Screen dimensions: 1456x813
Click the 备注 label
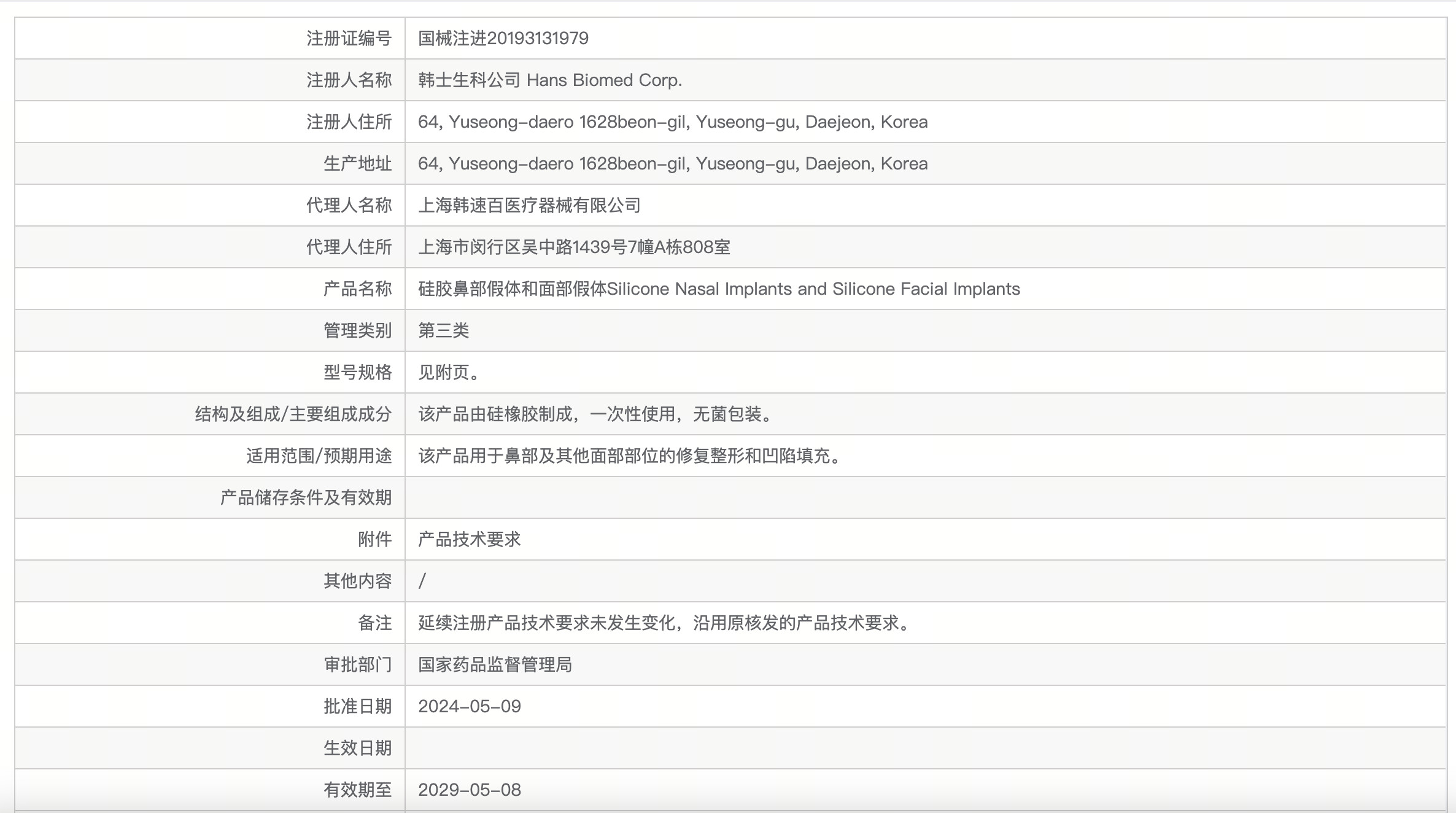tap(374, 623)
